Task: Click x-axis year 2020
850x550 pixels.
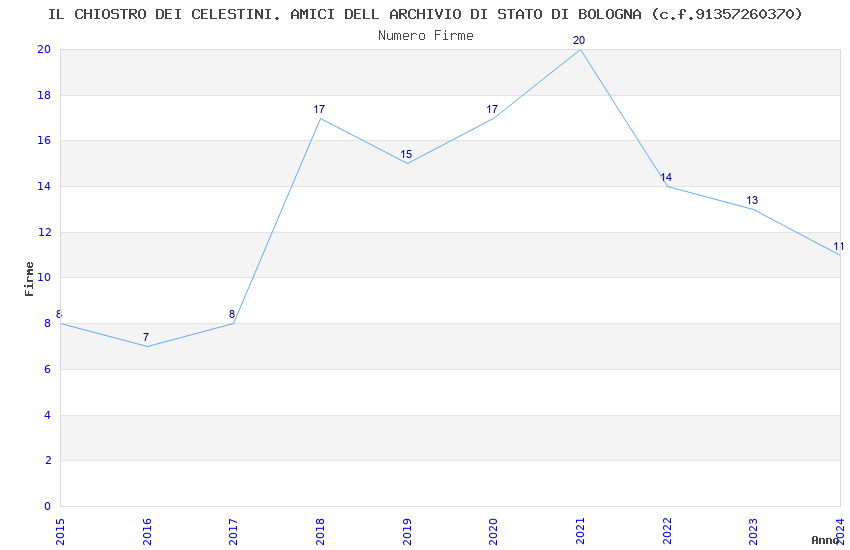Action: pyautogui.click(x=493, y=531)
